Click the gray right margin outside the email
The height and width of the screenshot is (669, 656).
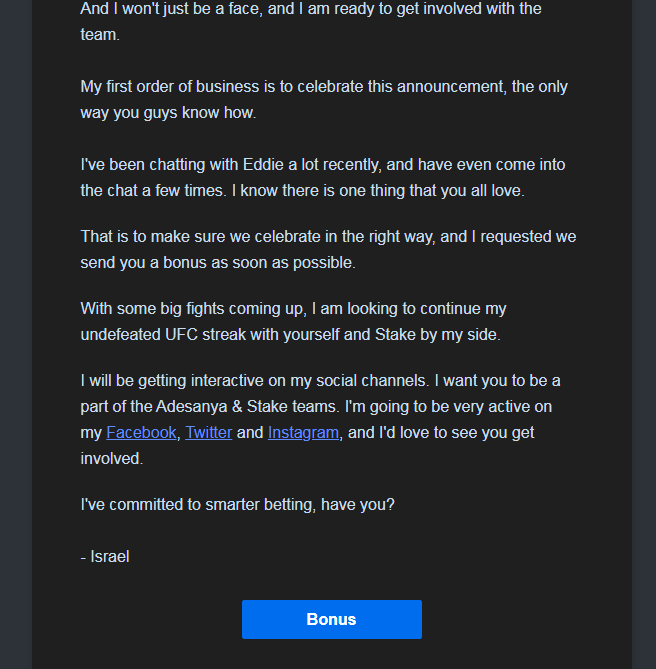click(x=644, y=334)
